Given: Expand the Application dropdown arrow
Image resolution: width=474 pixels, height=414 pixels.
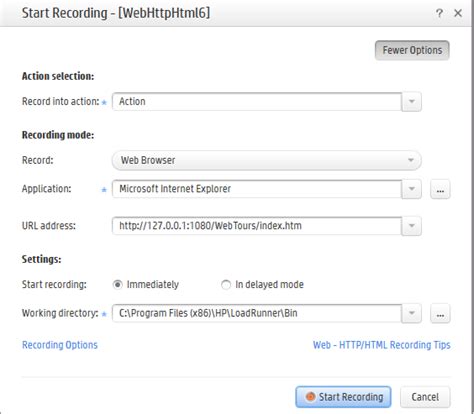Looking at the screenshot, I should point(412,189).
